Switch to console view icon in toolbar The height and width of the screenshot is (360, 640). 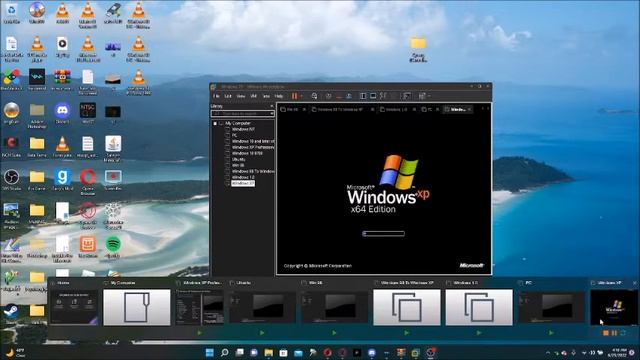[x=407, y=96]
